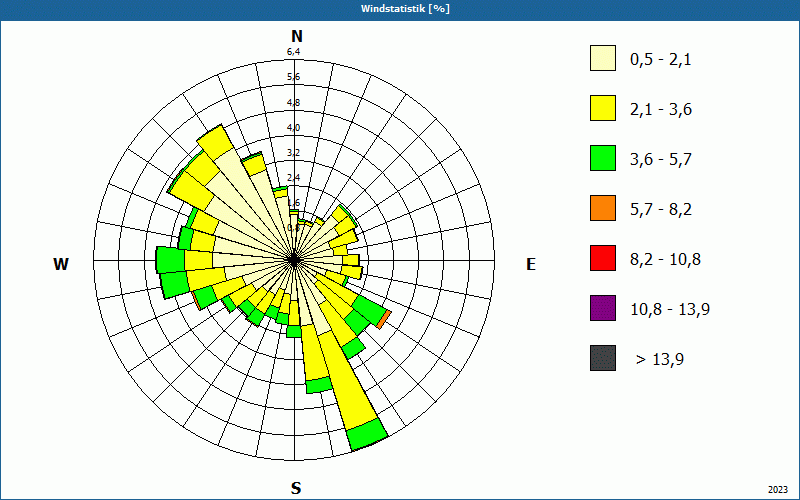The width and height of the screenshot is (800, 500).
Task: Click the 2,4 radial axis value
Action: point(293,178)
